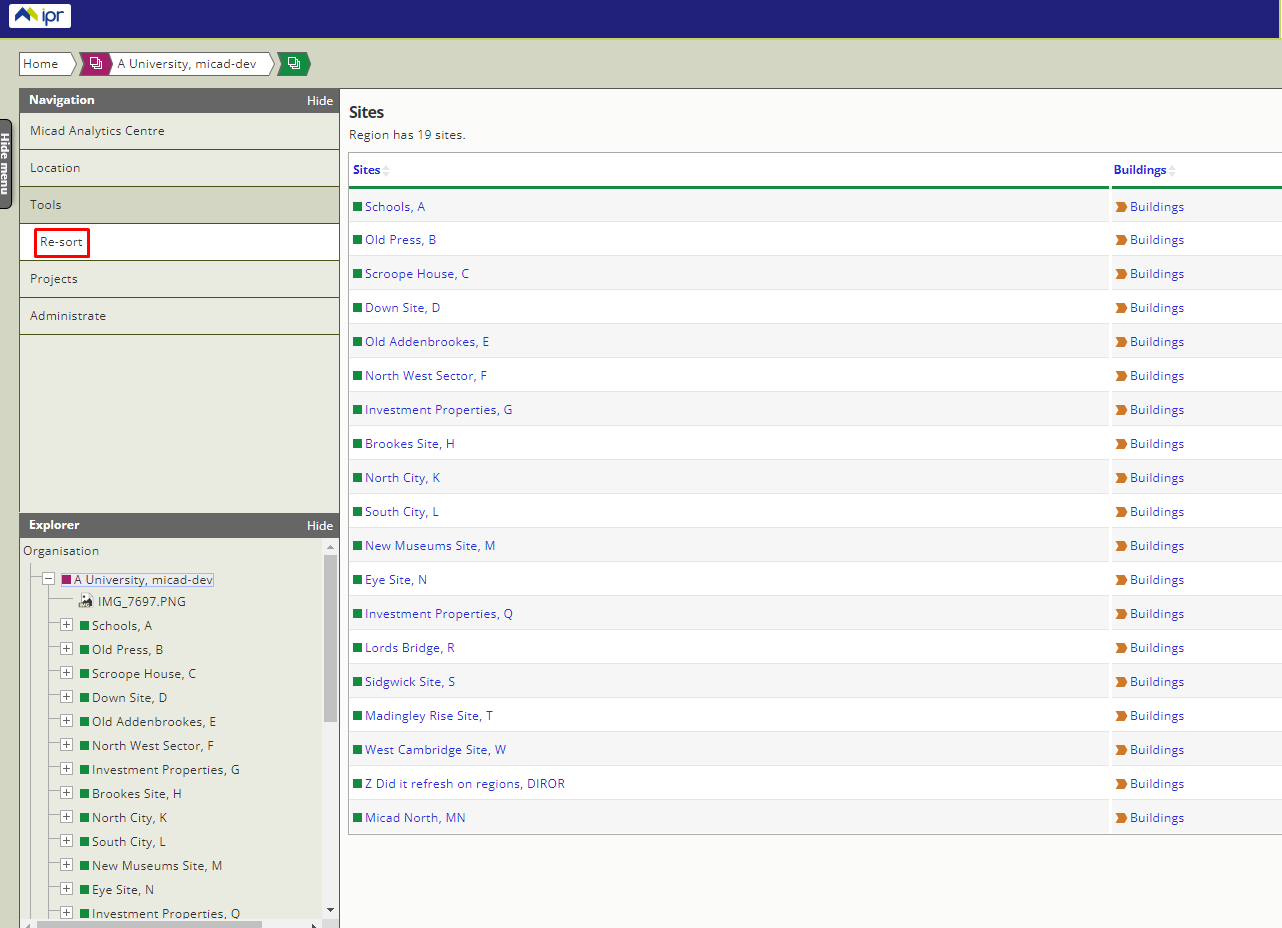Click the orange arrow icon beside Schools Buildings

click(x=1121, y=207)
